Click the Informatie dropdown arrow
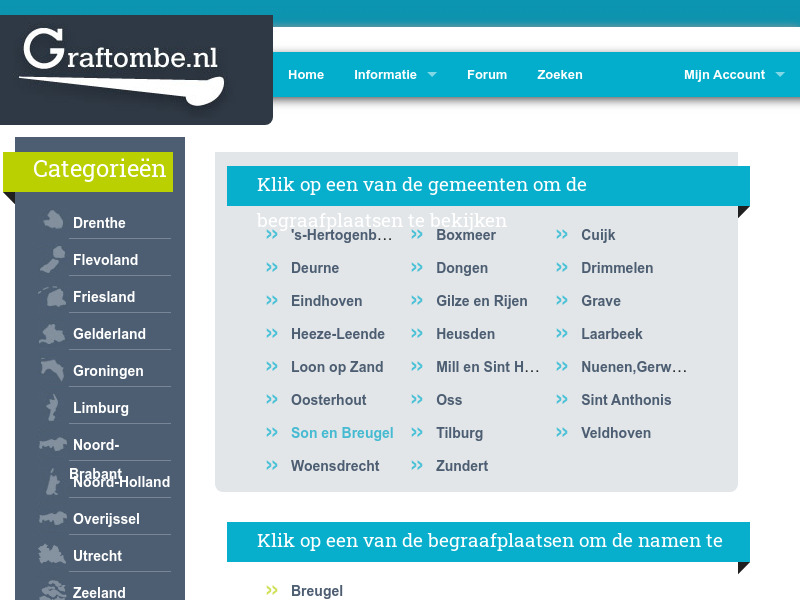 point(431,74)
